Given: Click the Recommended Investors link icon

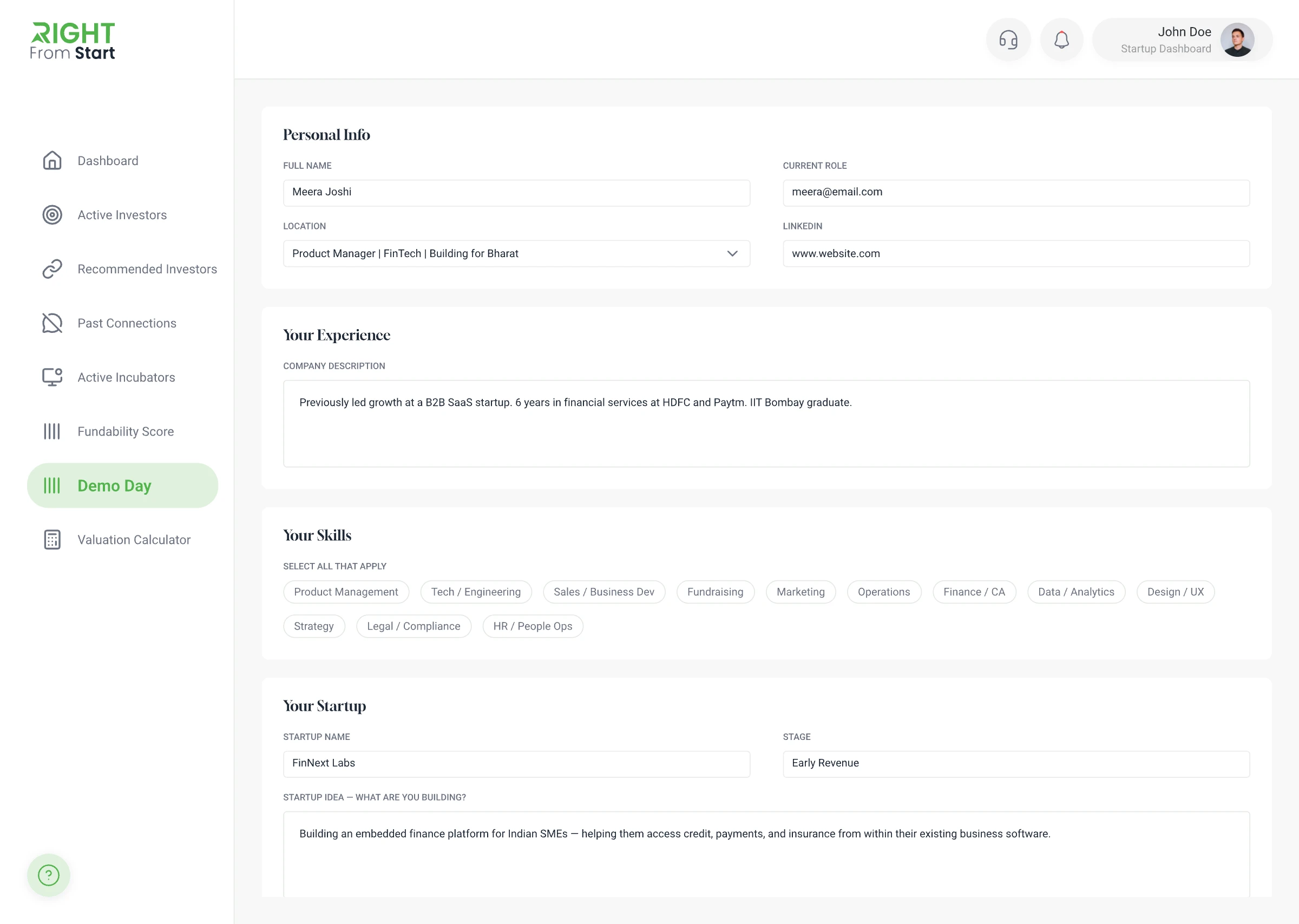Looking at the screenshot, I should pyautogui.click(x=53, y=269).
